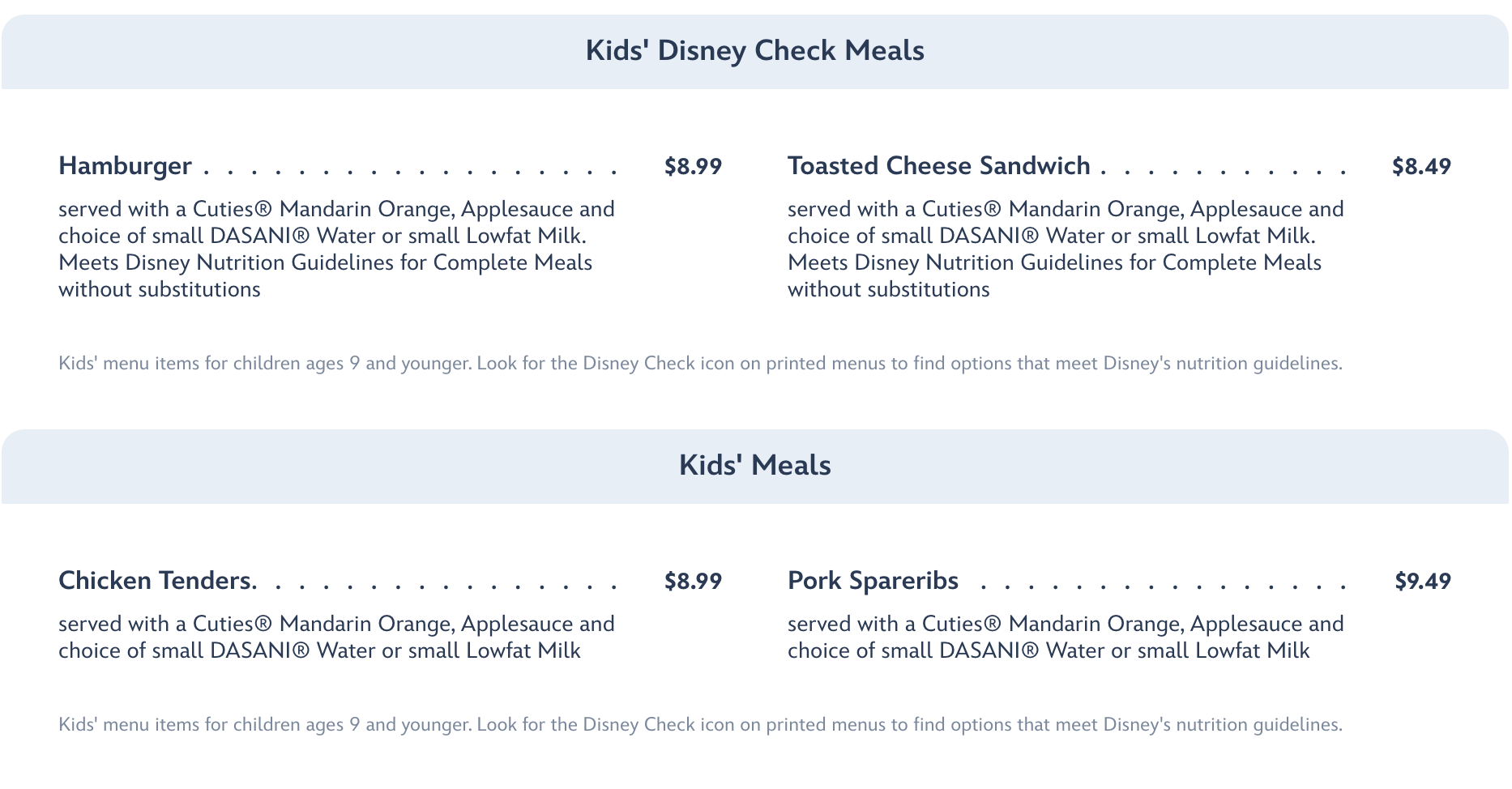Click the Chicken Tenders description text
1512x789 pixels.
pos(336,637)
